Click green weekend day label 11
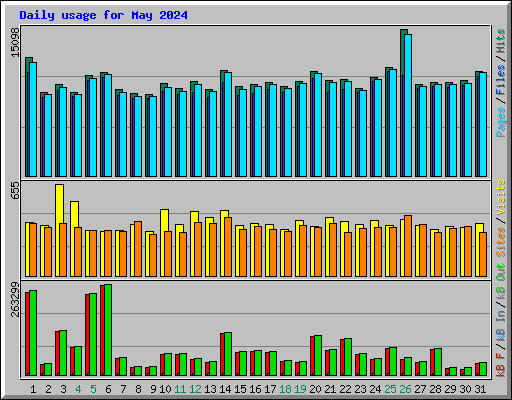 (180, 389)
